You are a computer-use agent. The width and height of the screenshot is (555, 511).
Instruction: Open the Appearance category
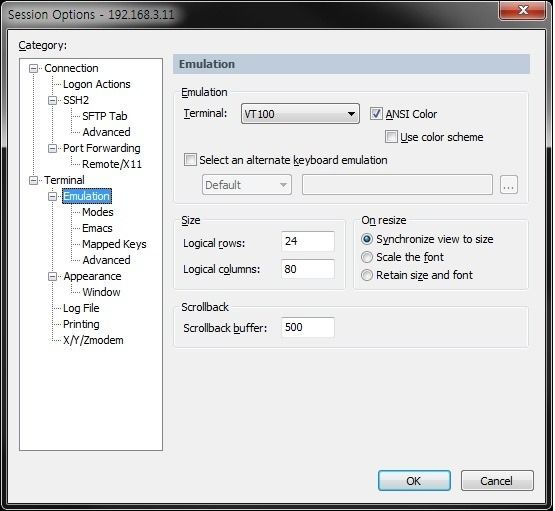pyautogui.click(x=92, y=276)
